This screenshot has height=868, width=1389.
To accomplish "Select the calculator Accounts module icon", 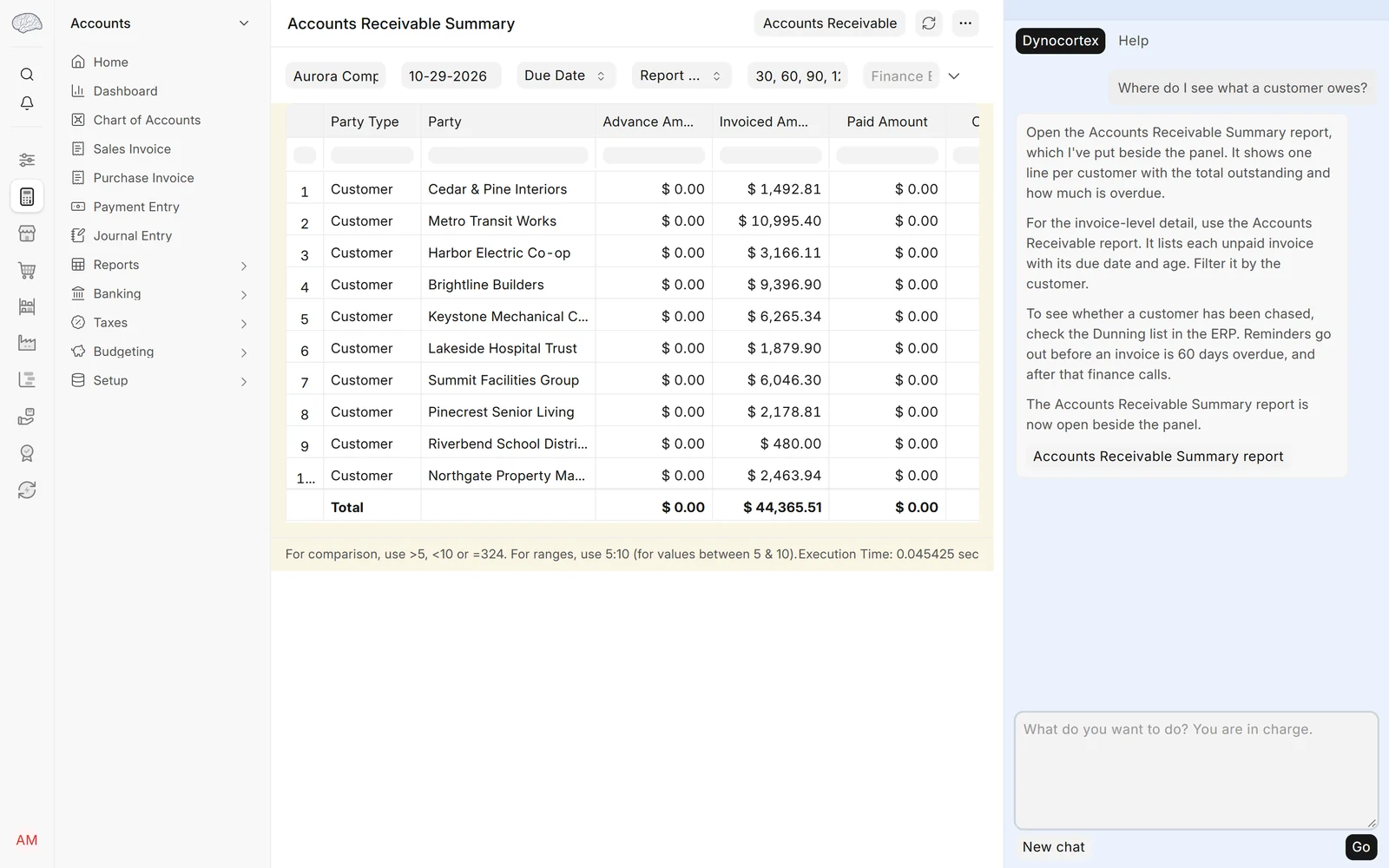I will tap(27, 197).
